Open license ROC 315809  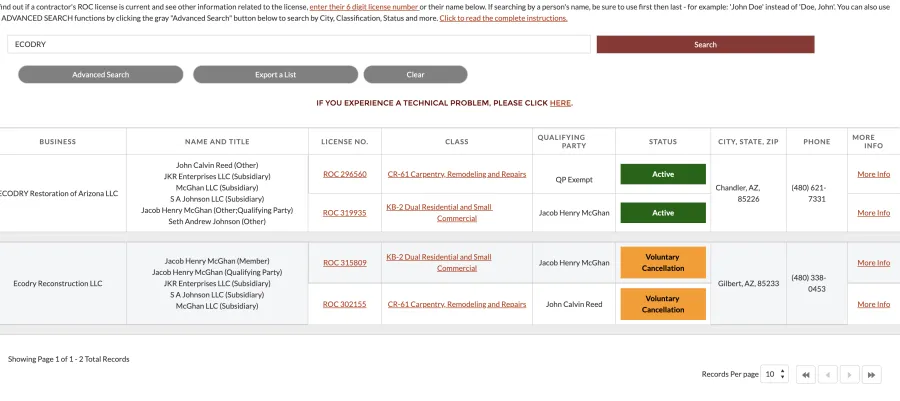[344, 263]
